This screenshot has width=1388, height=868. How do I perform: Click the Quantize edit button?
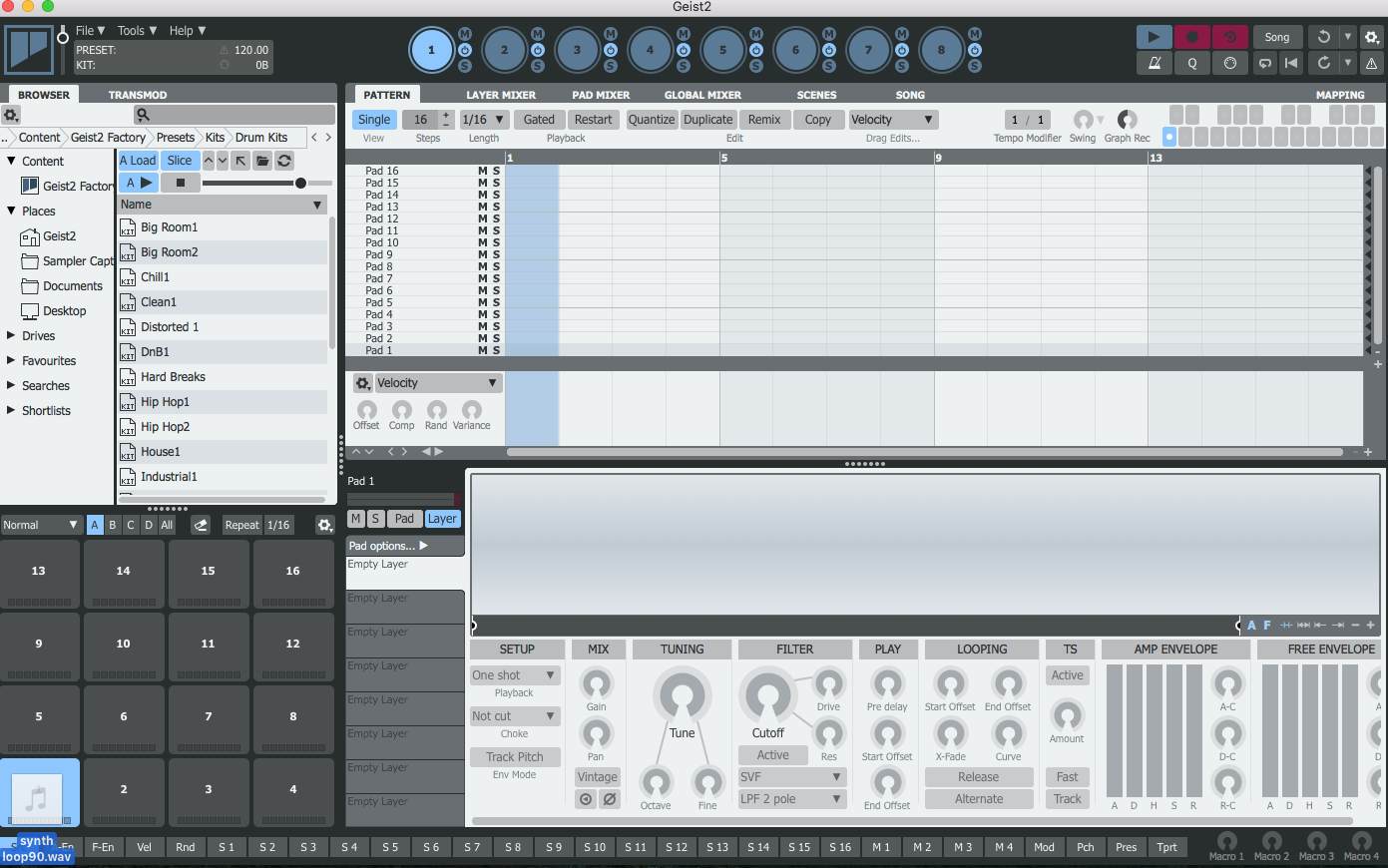point(652,120)
